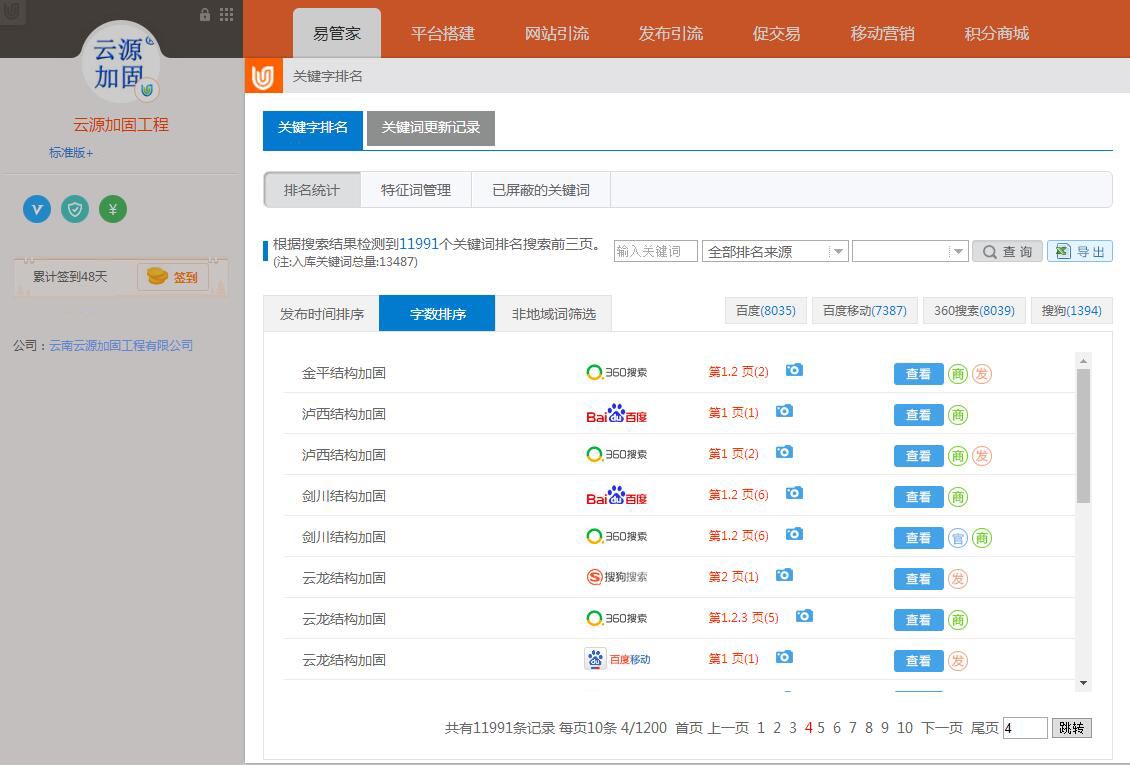Open the empty dropdown beside 全部排名来源
This screenshot has width=1130, height=768.
coord(909,251)
